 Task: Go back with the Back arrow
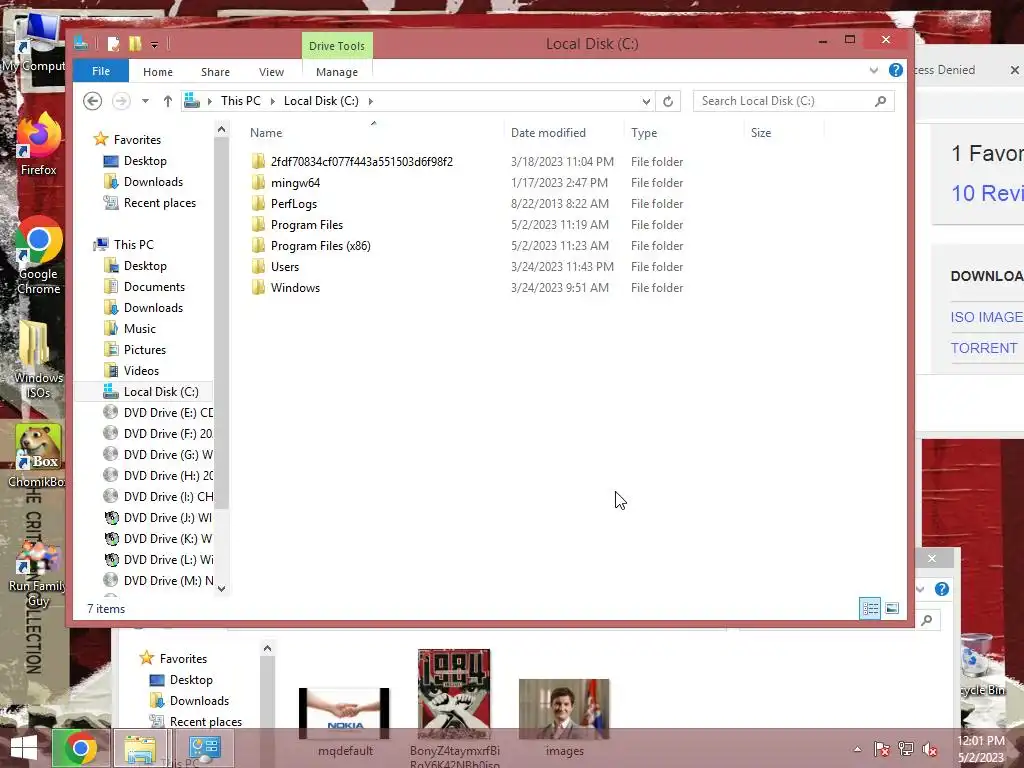92,101
